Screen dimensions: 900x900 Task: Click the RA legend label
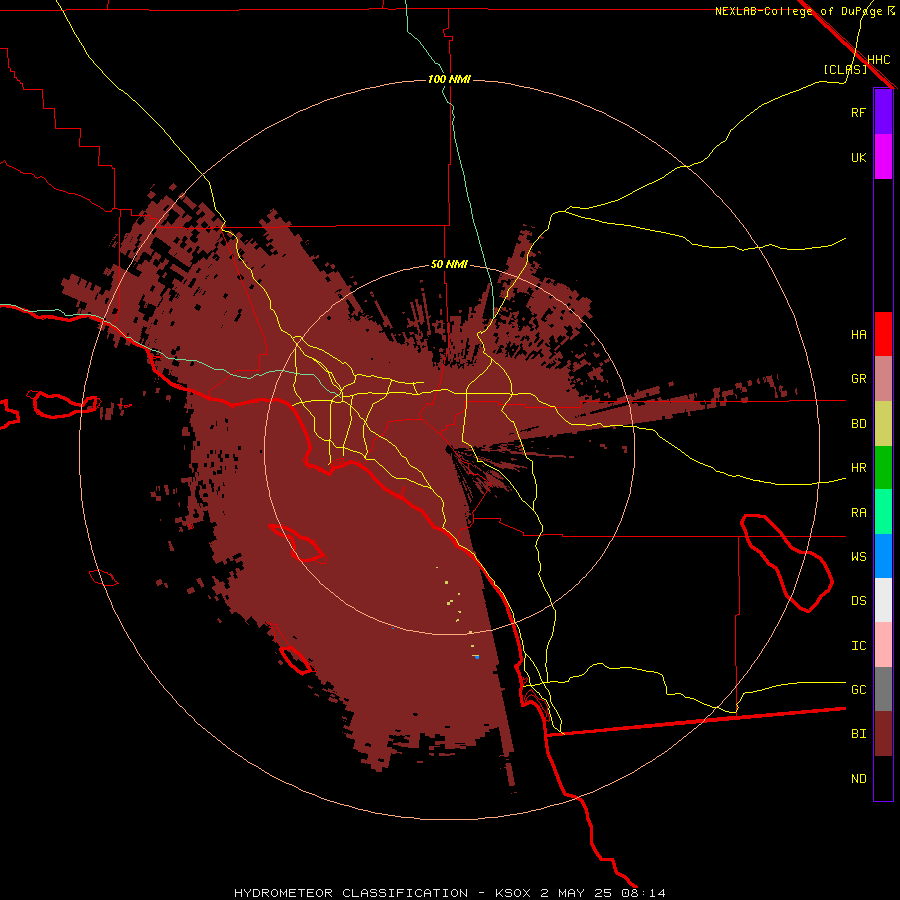(x=858, y=513)
